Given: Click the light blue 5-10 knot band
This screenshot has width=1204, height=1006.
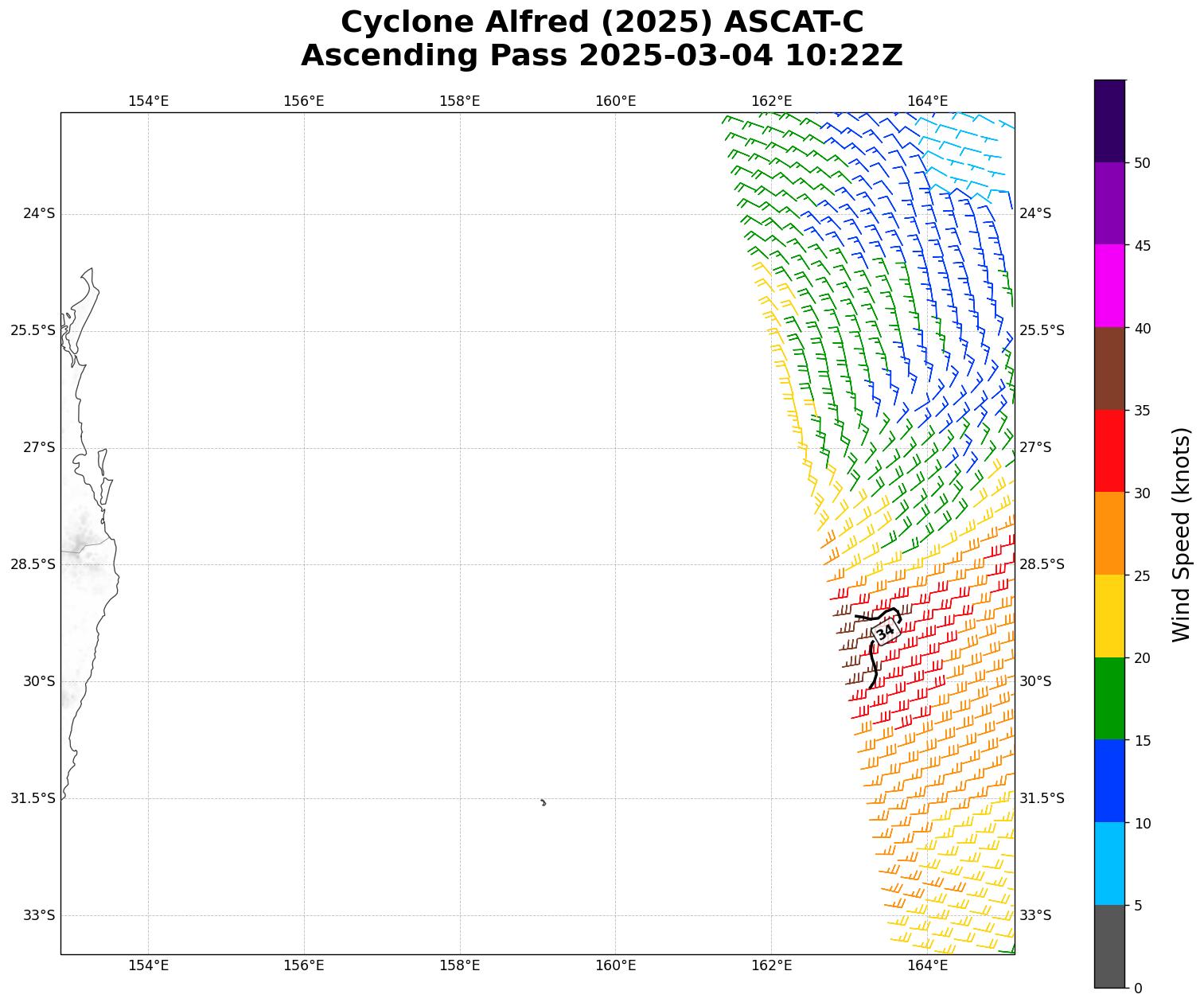Looking at the screenshot, I should point(1109,863).
